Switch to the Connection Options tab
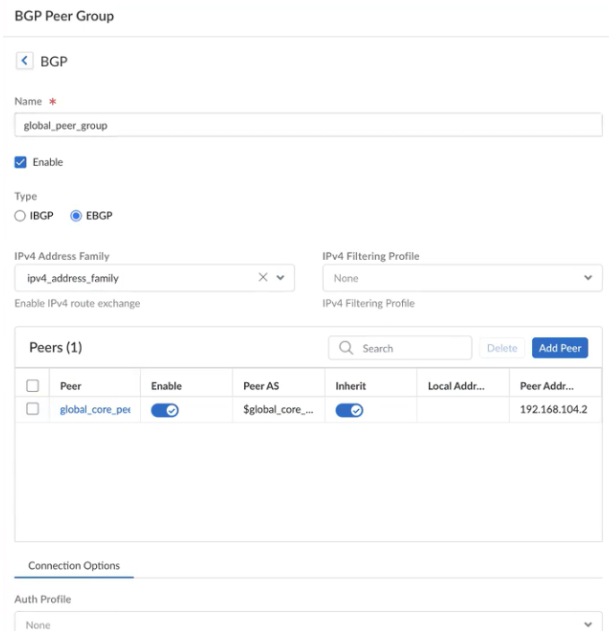This screenshot has width=609, height=643. [x=74, y=566]
